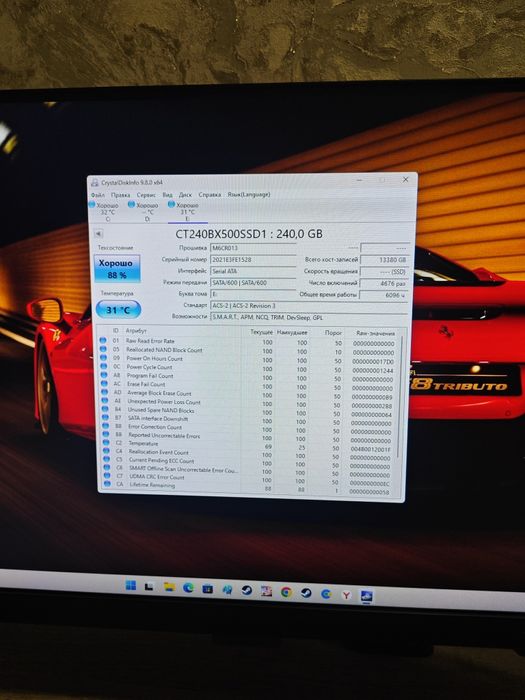Click the power-on count value 4676 раз

[x=384, y=283]
